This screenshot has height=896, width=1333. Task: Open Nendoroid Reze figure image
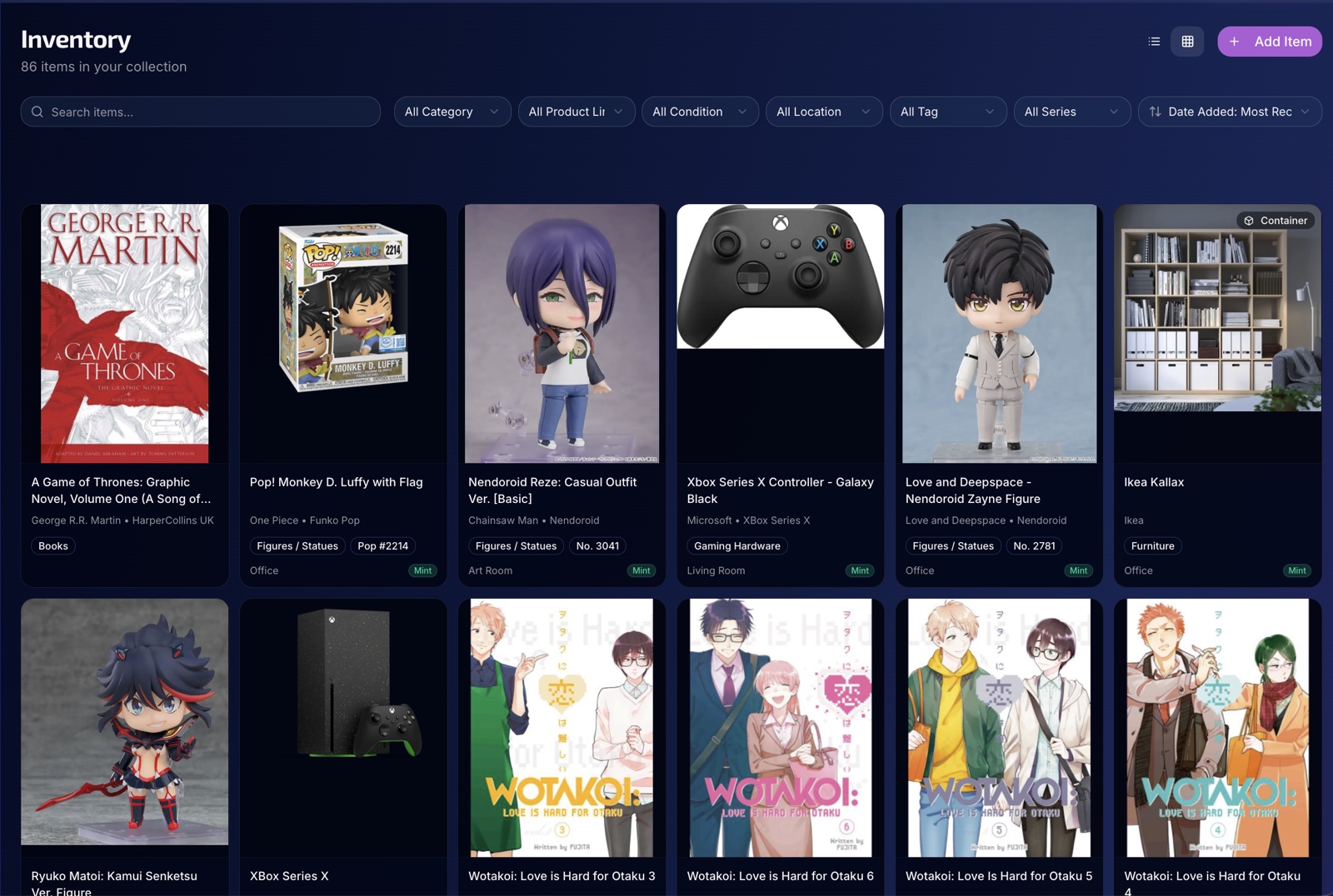[562, 334]
